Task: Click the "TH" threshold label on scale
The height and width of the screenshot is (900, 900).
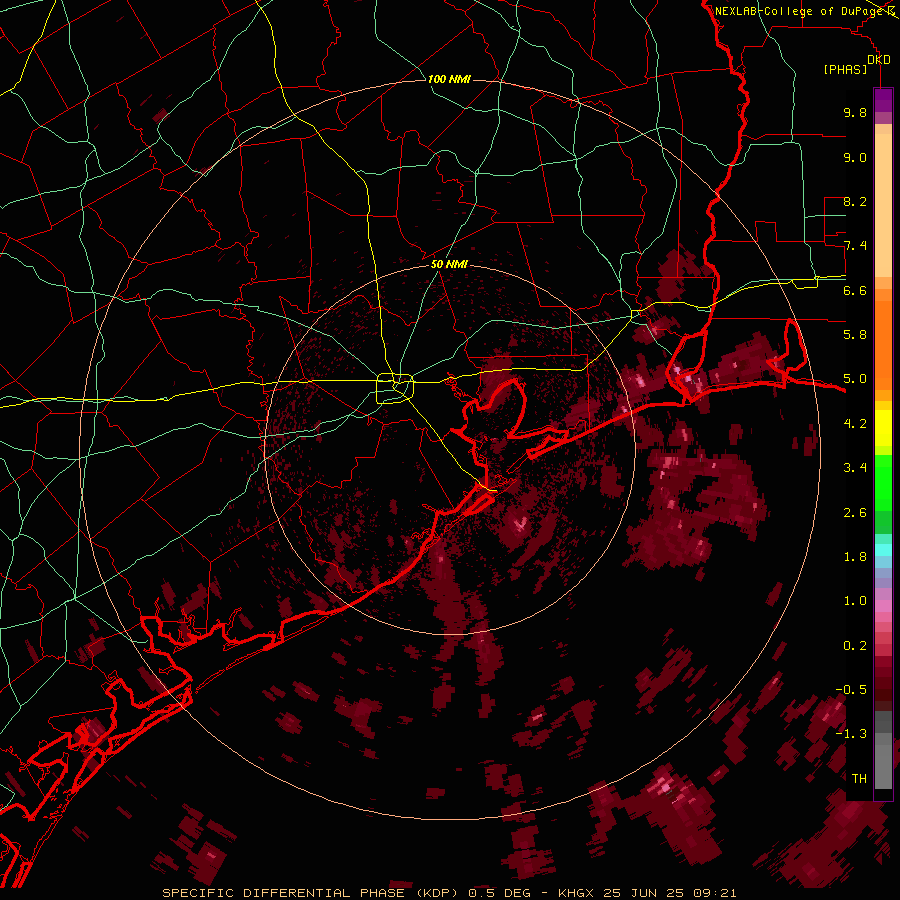Action: tap(859, 779)
